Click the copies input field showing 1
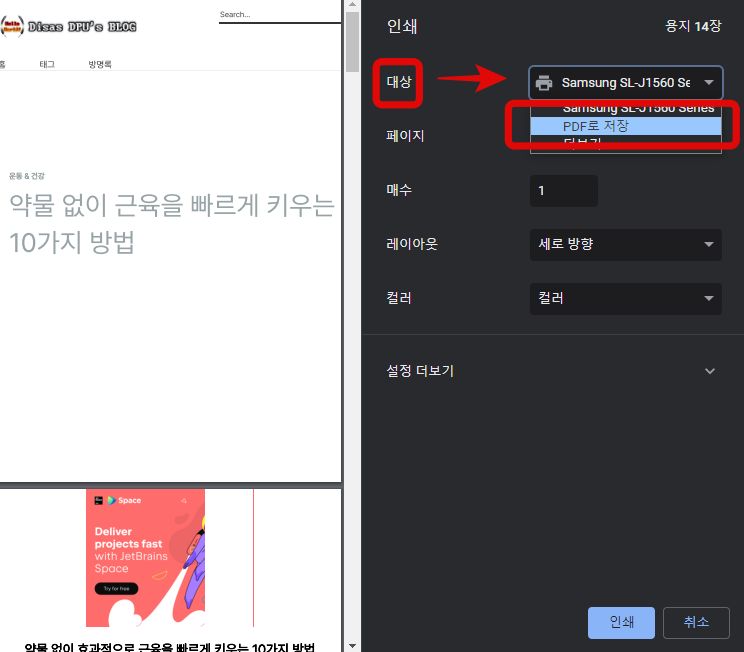The width and height of the screenshot is (744, 652). [563, 191]
